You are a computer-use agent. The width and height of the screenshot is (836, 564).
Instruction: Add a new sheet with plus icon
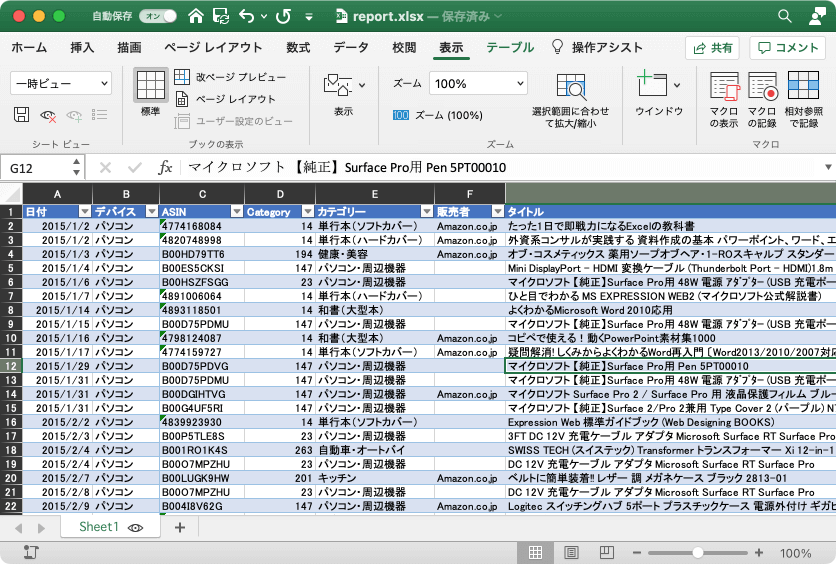[180, 527]
